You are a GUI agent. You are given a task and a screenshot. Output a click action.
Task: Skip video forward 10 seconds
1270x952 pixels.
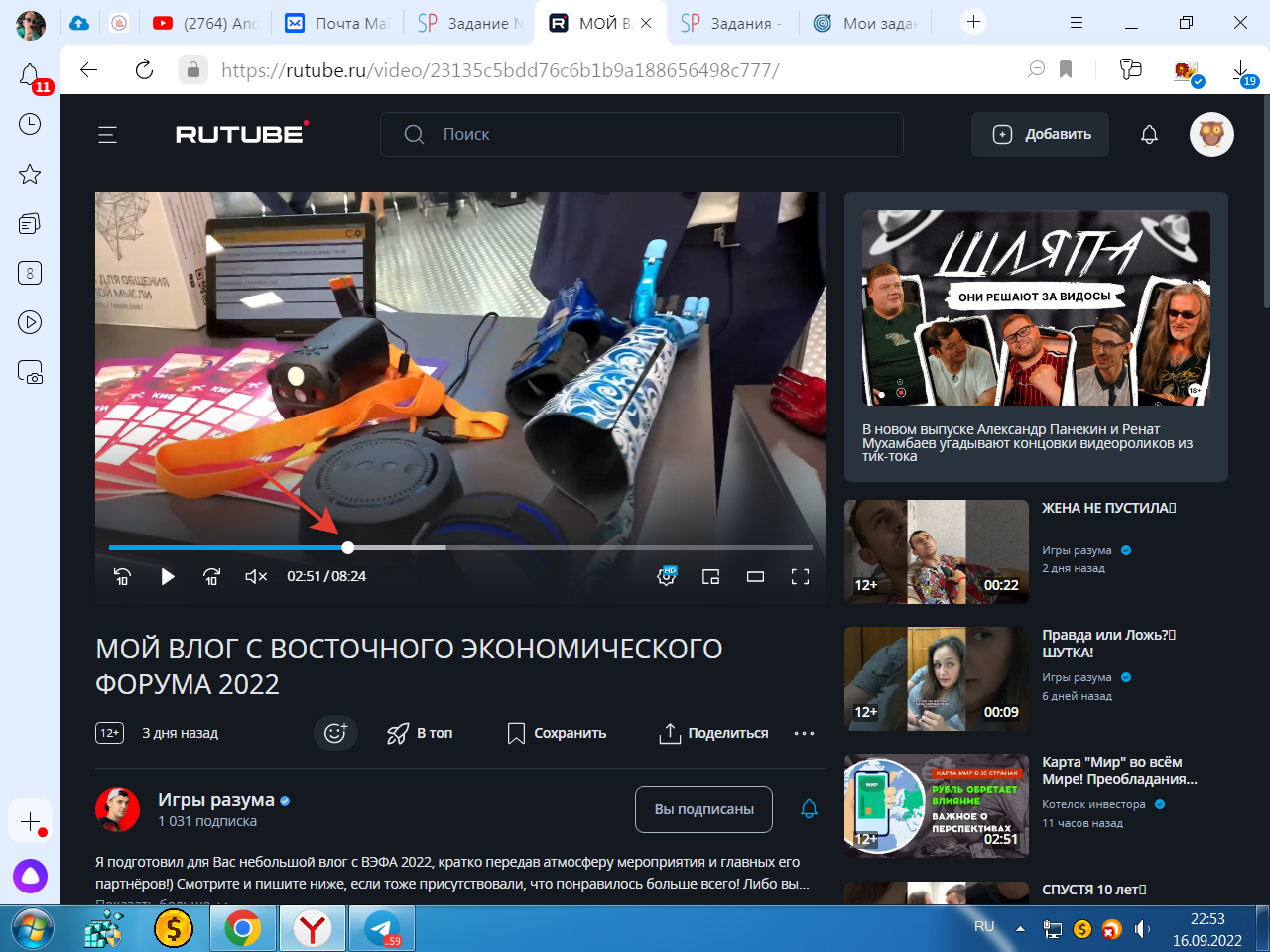[x=211, y=576]
